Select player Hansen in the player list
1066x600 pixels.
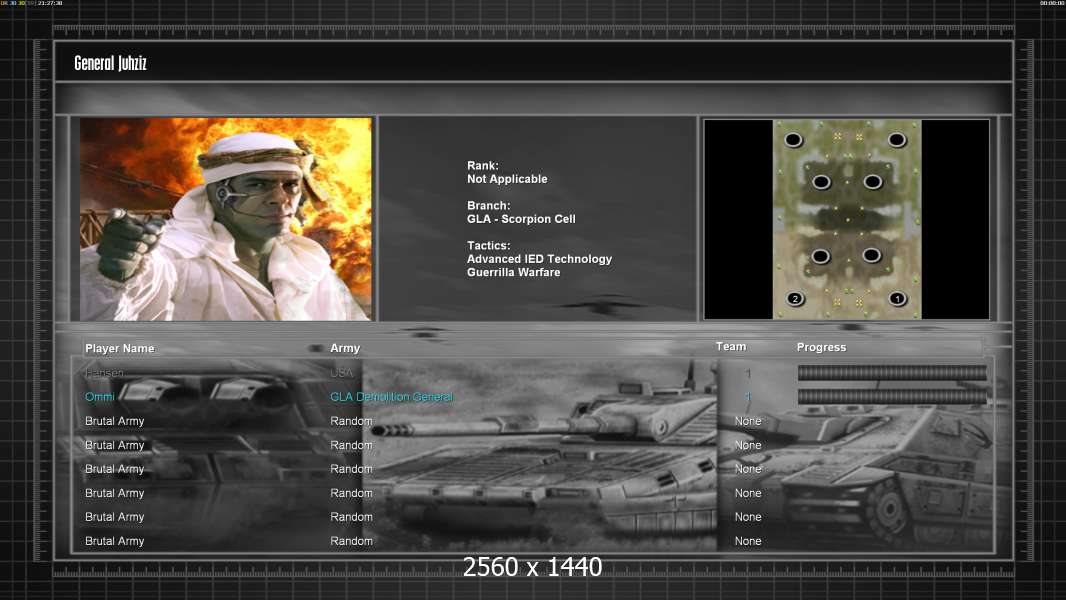coord(105,373)
